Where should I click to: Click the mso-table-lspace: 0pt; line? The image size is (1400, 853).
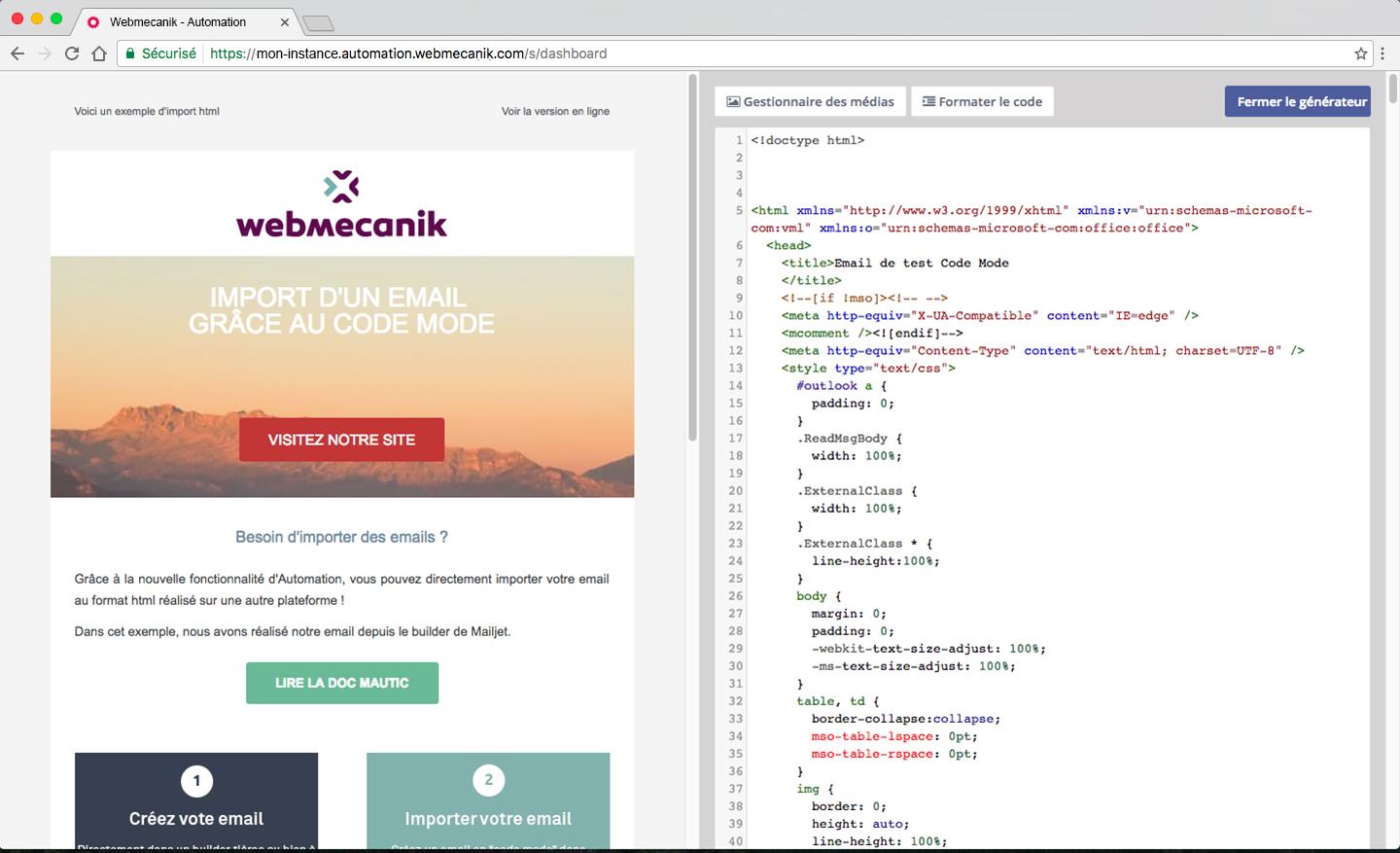click(894, 736)
